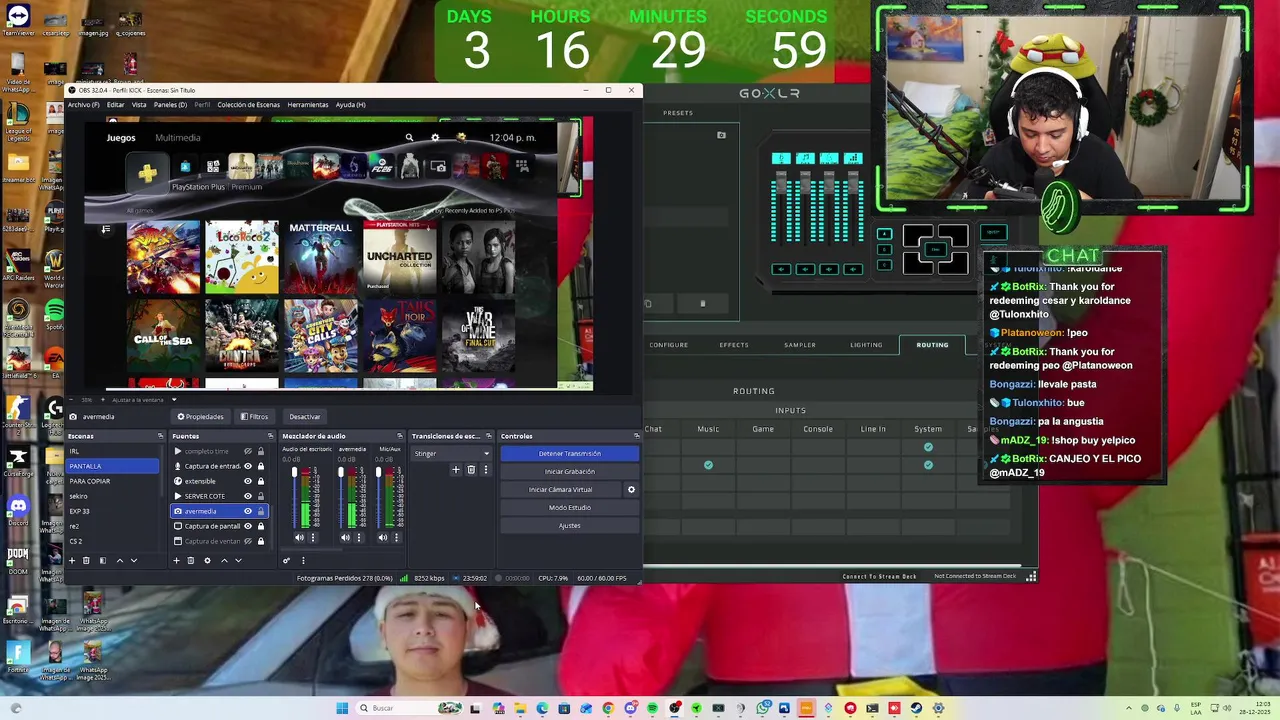The height and width of the screenshot is (720, 1280).
Task: Open transition properties dots menu
Action: click(486, 469)
